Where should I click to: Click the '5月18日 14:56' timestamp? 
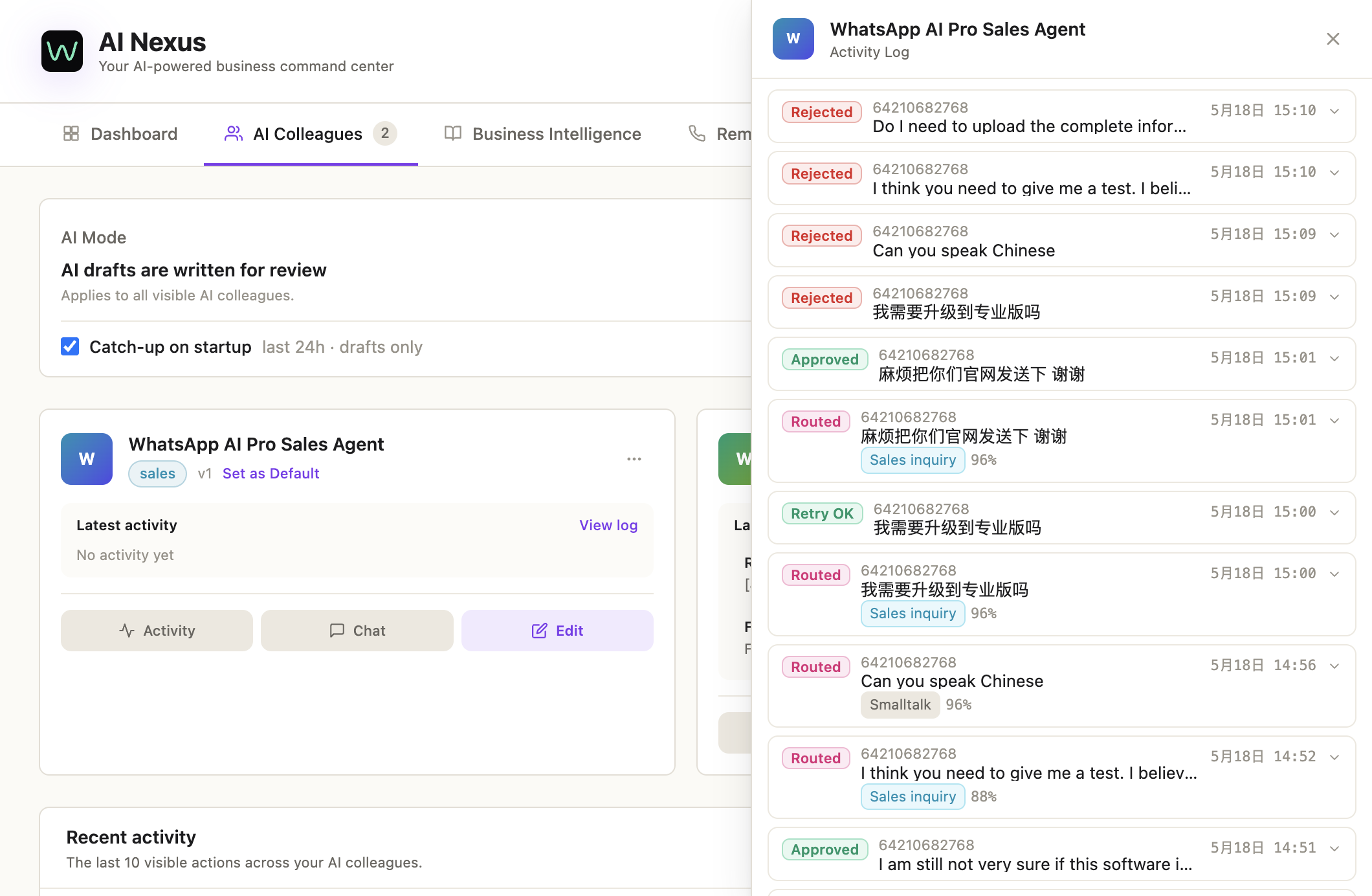[x=1263, y=665]
